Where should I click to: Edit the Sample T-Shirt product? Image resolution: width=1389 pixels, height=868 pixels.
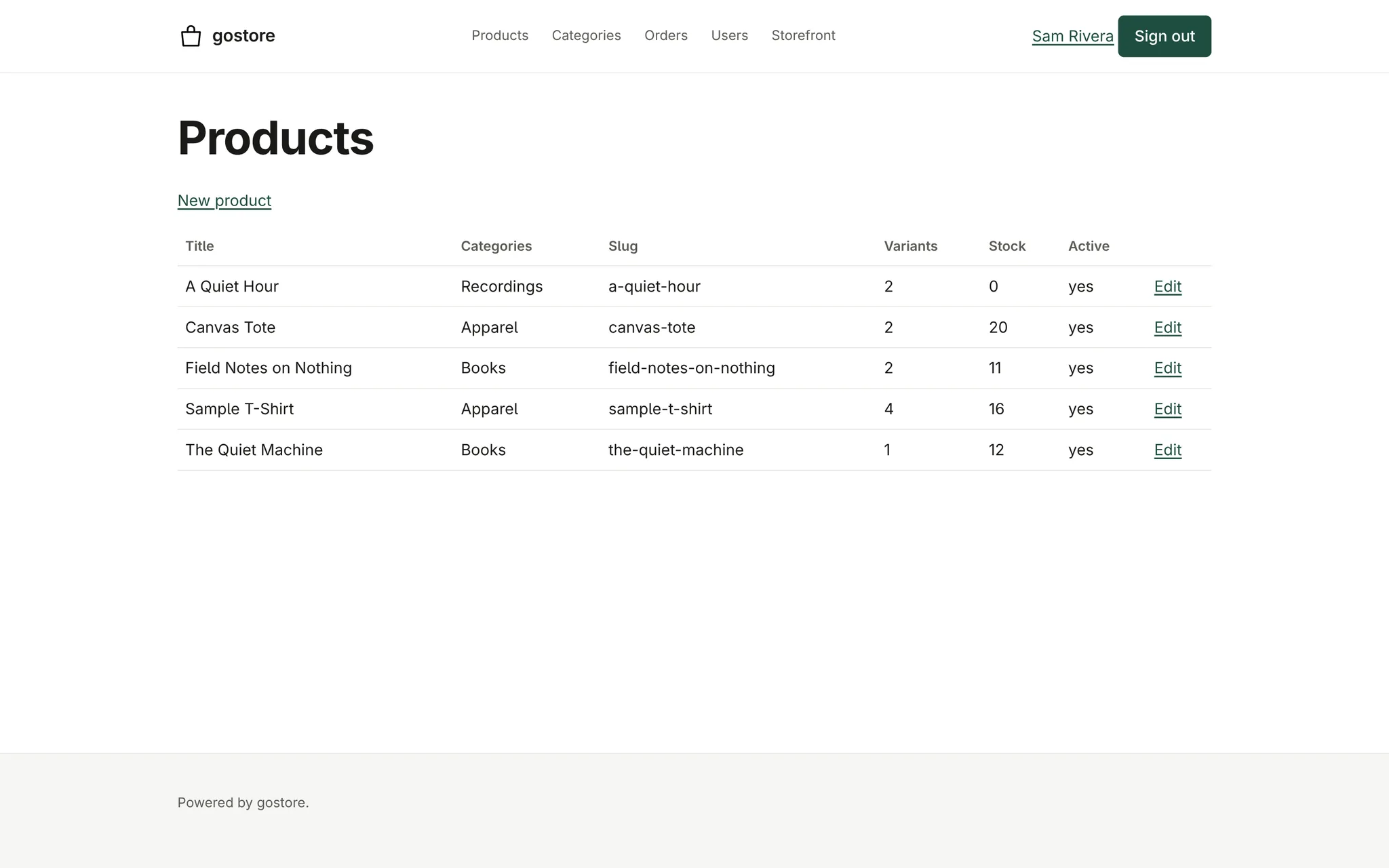1167,409
